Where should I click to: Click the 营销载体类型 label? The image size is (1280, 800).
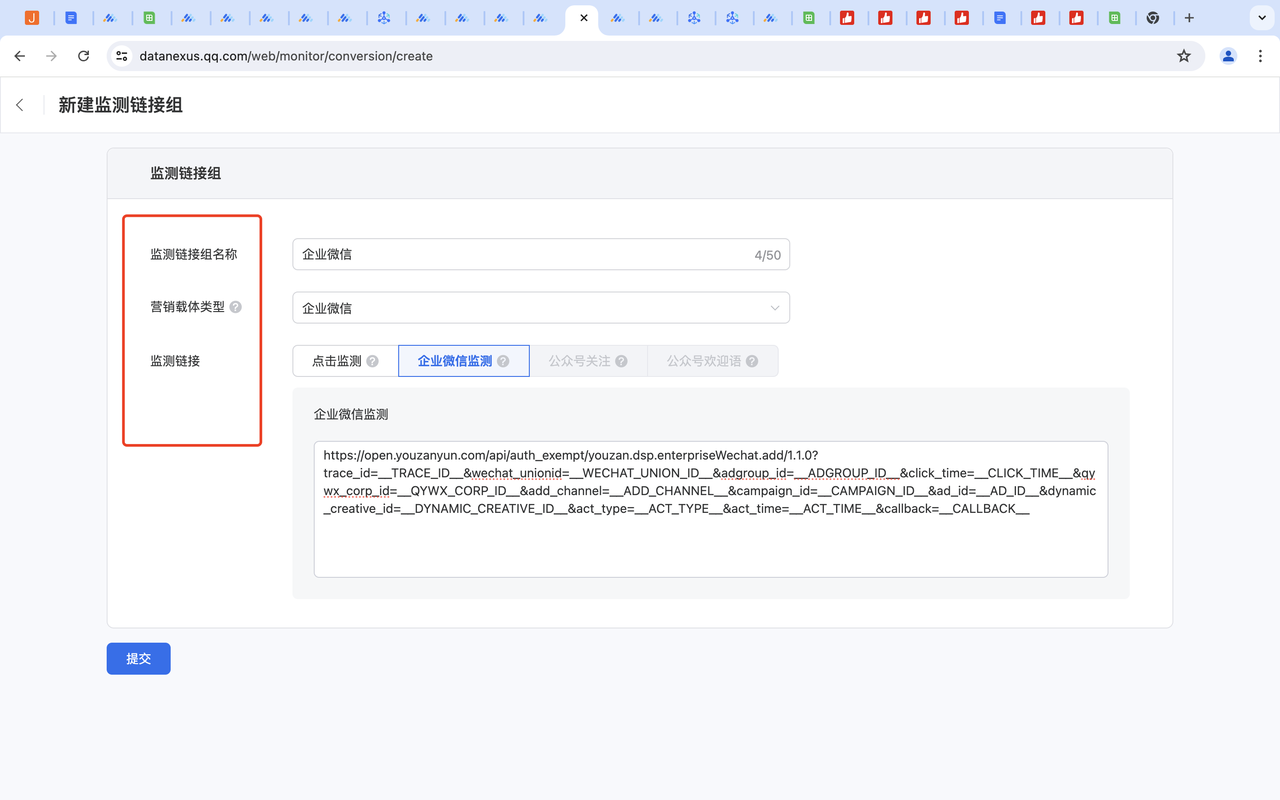point(187,307)
